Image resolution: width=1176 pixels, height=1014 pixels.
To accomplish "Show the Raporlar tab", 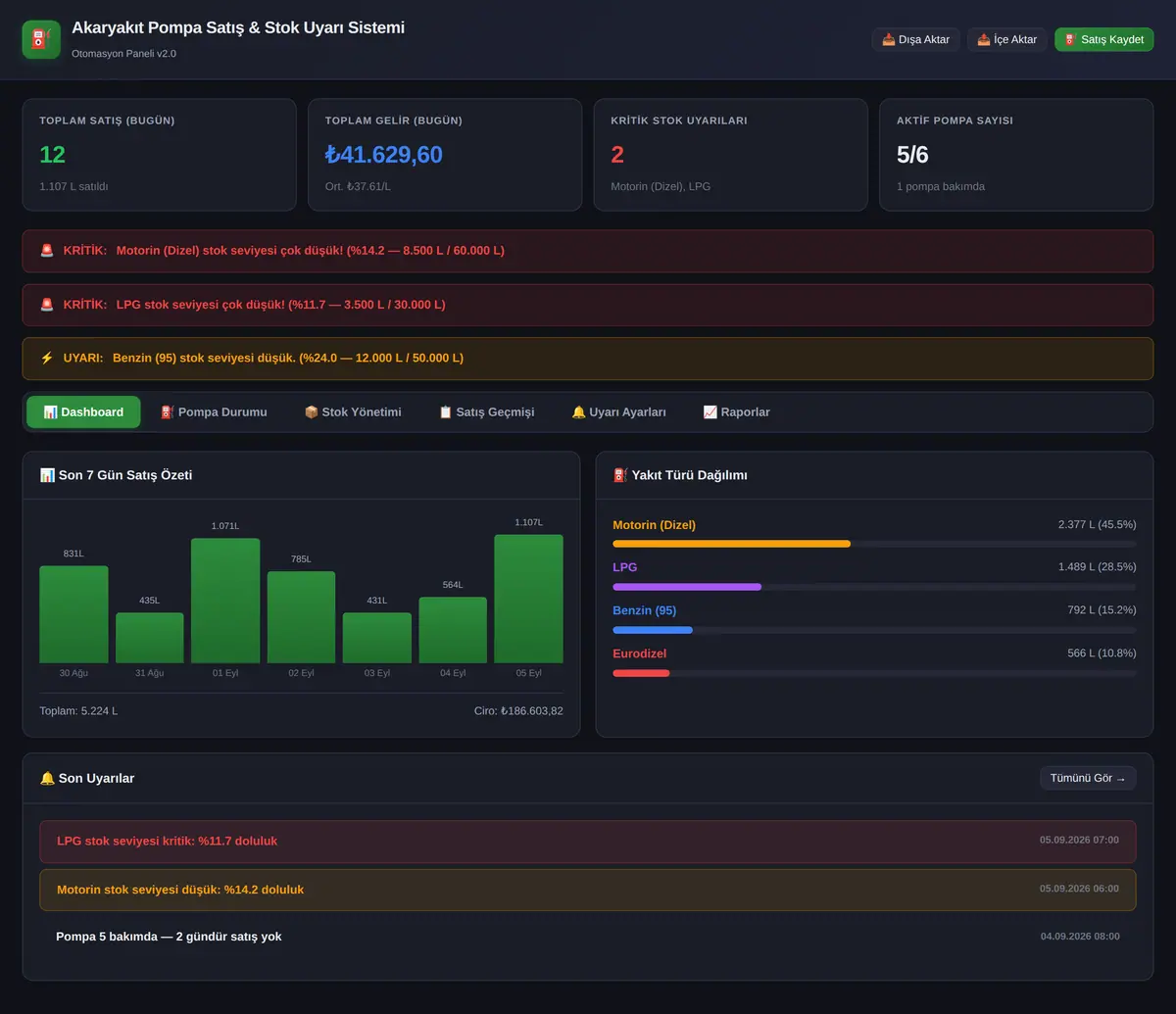I will tap(736, 412).
